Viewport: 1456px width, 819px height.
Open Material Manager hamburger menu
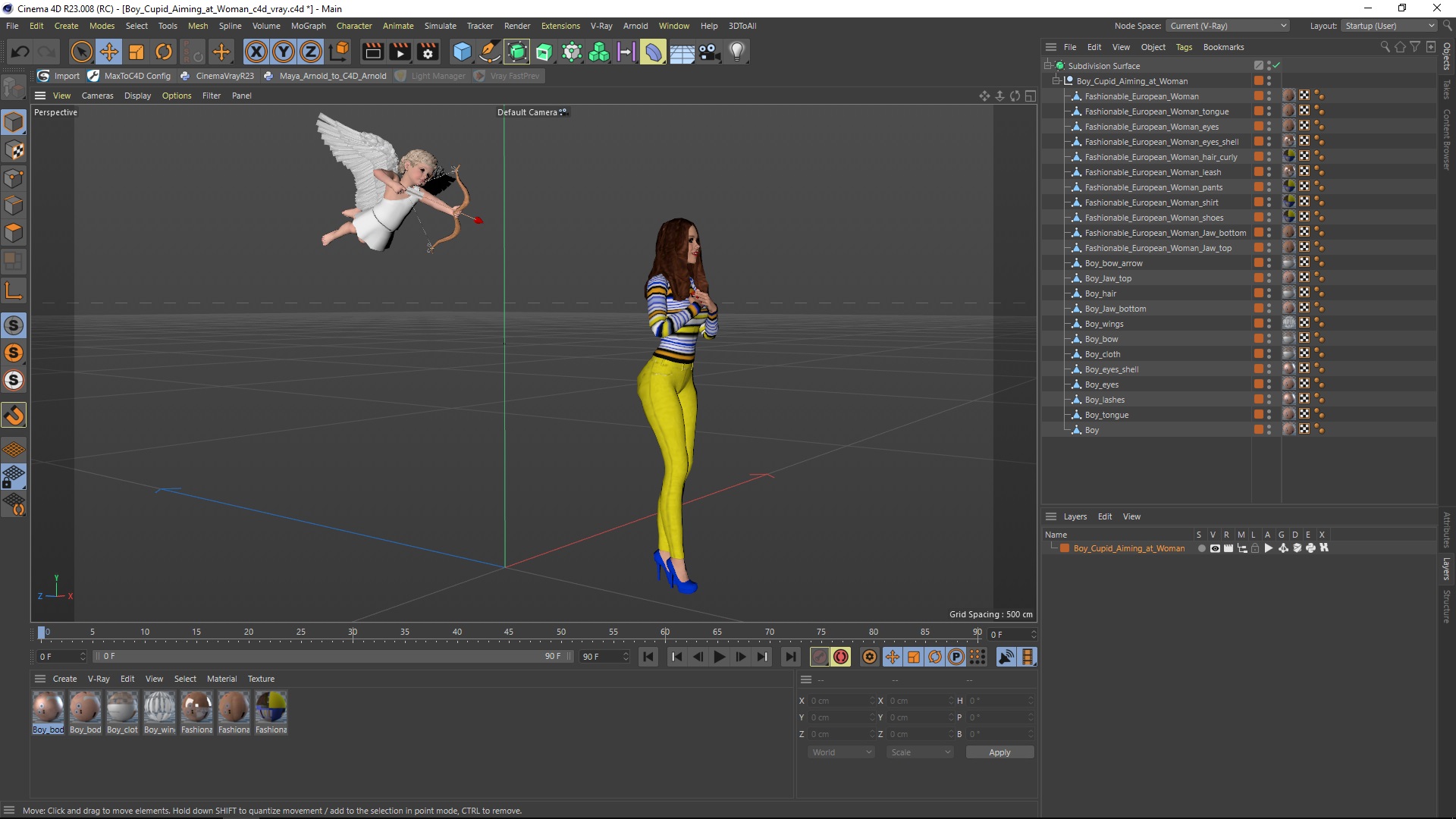click(x=40, y=679)
